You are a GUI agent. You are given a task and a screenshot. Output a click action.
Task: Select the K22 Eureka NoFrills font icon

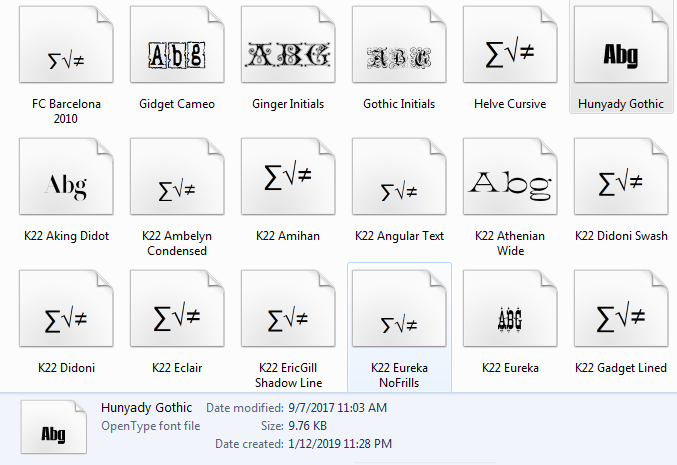point(399,309)
